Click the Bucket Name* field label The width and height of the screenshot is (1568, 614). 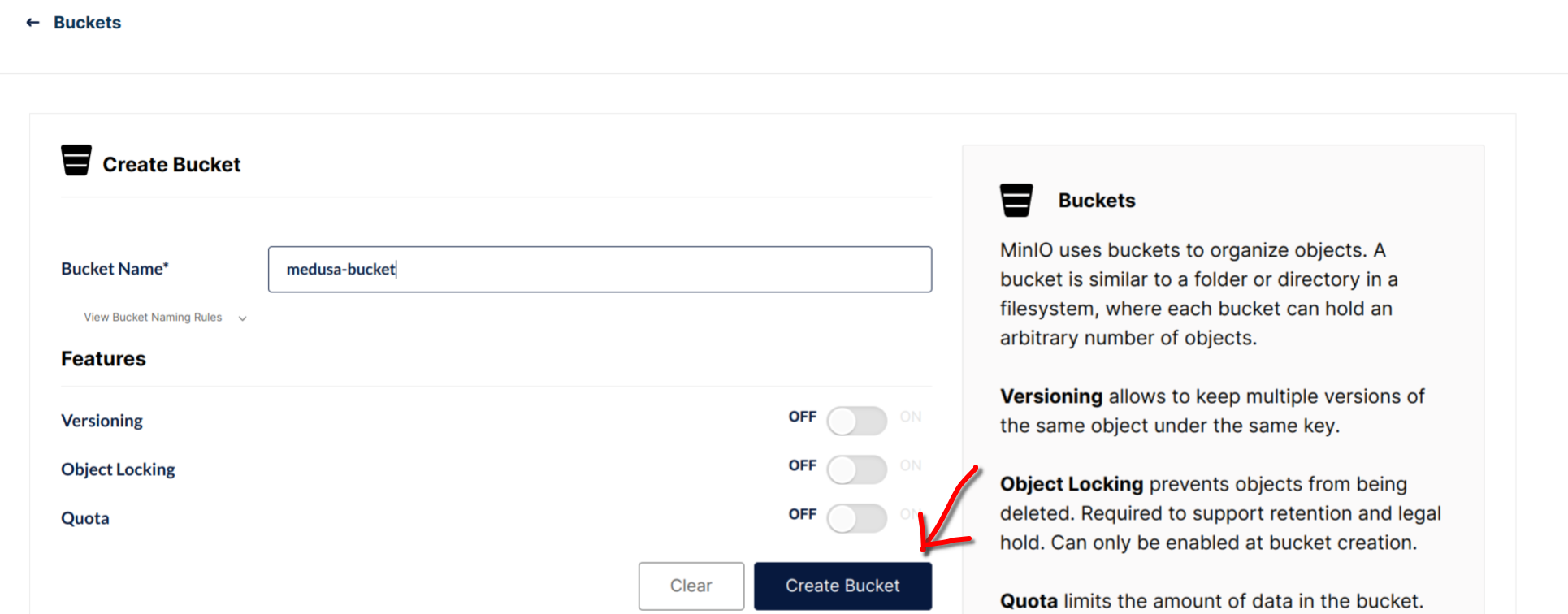pyautogui.click(x=115, y=269)
